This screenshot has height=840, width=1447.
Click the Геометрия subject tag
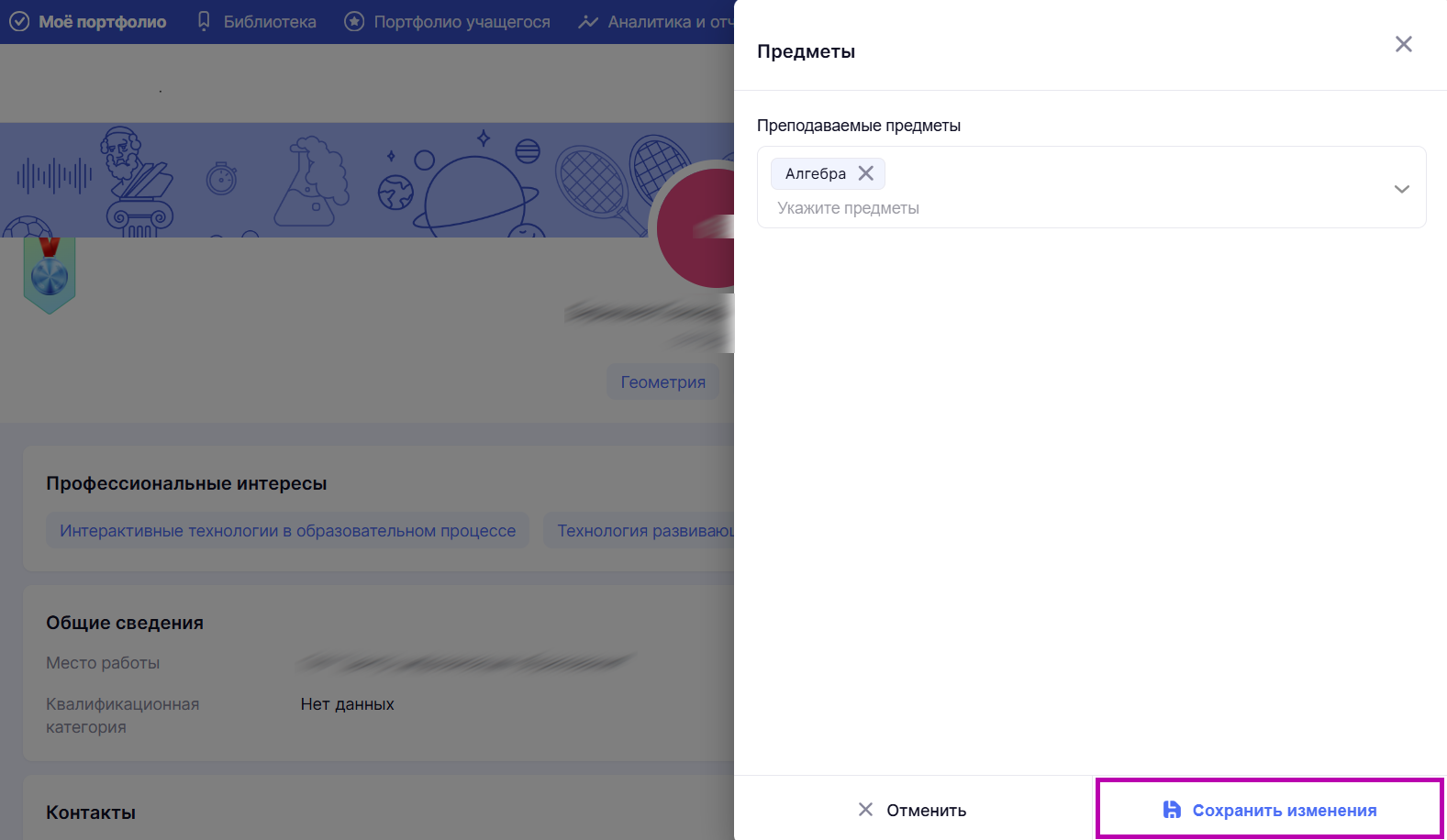coord(662,381)
